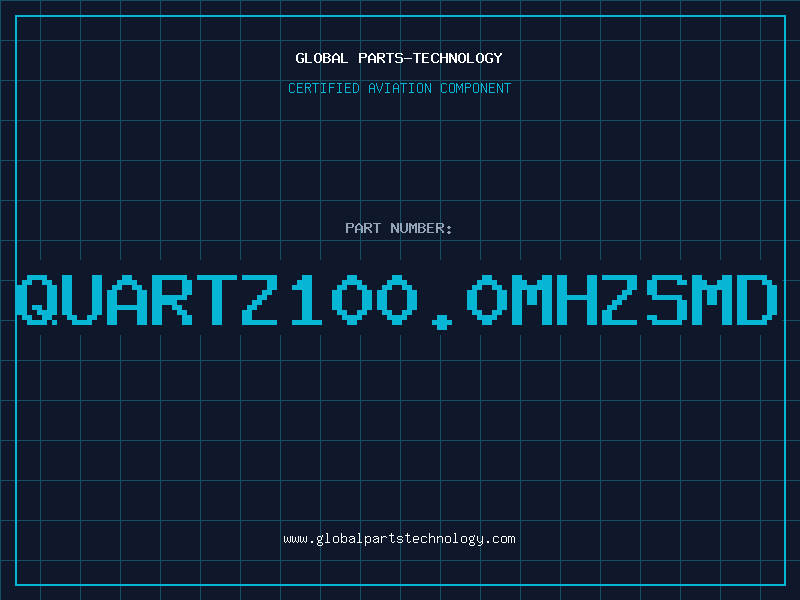Click the letter U in QUARTZ
Viewport: 800px width, 600px height.
pos(81,299)
